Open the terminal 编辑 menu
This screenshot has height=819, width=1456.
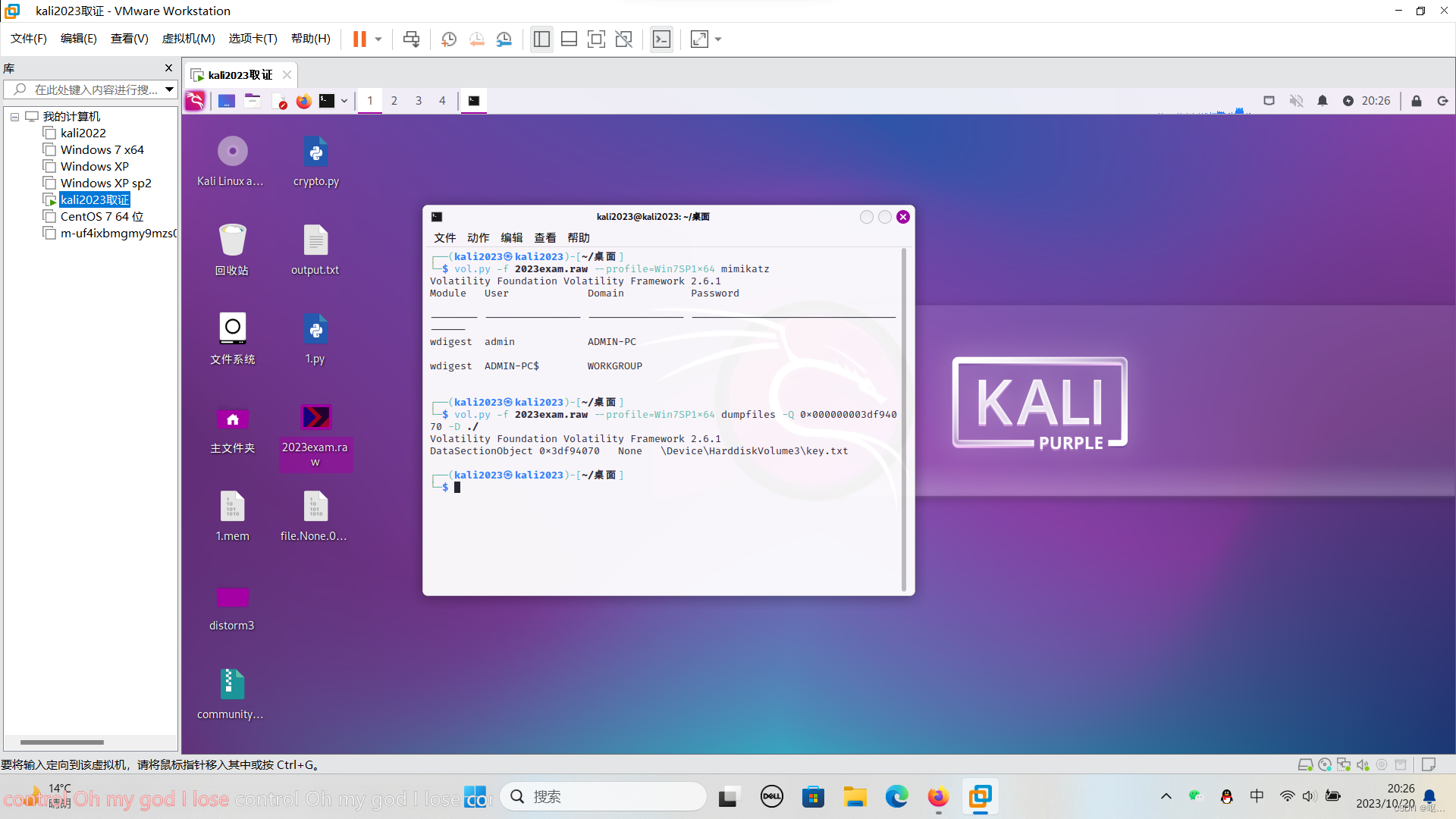511,237
